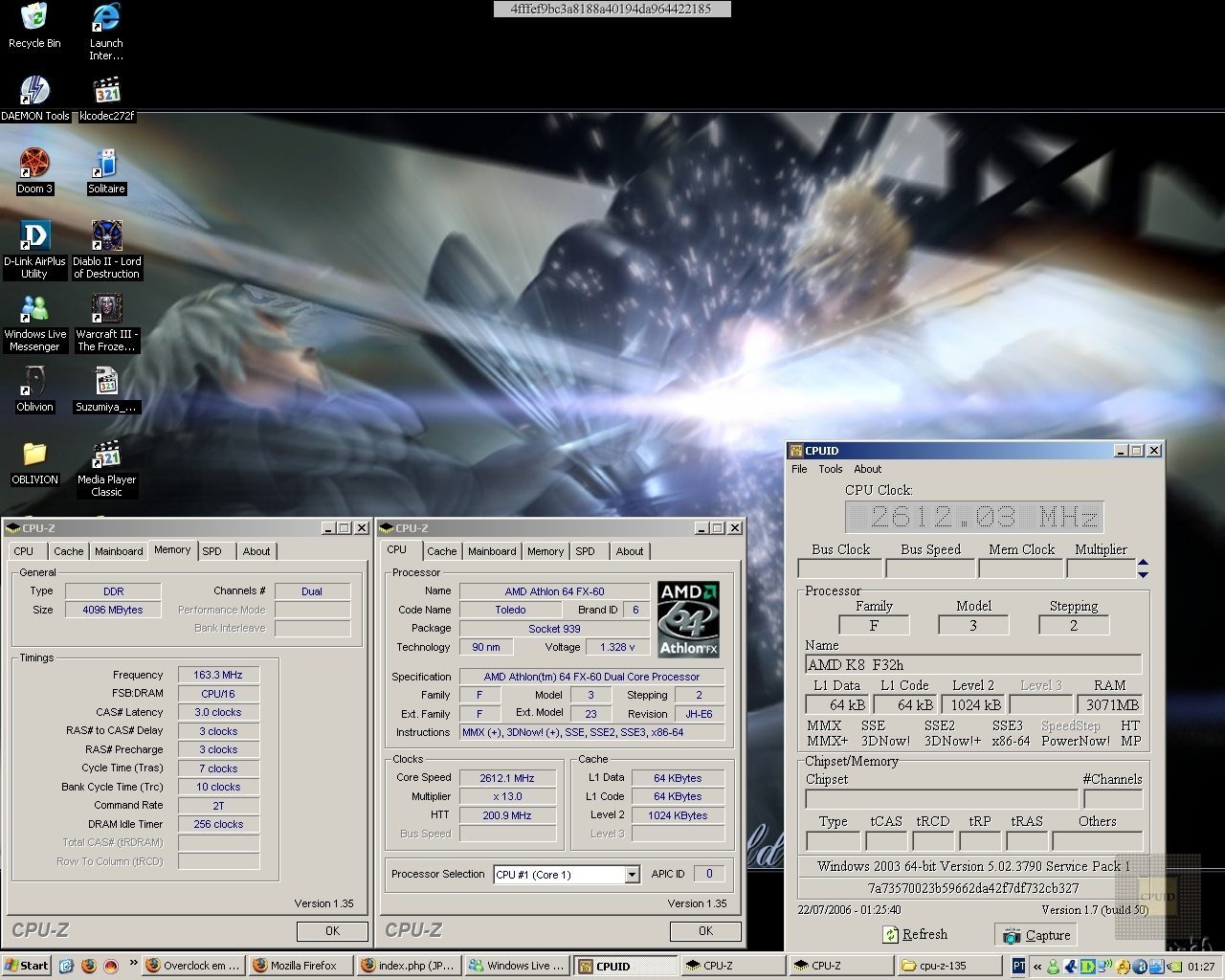Select the Diablo II Lord of Destruction icon
The width and height of the screenshot is (1225, 980).
(x=106, y=250)
